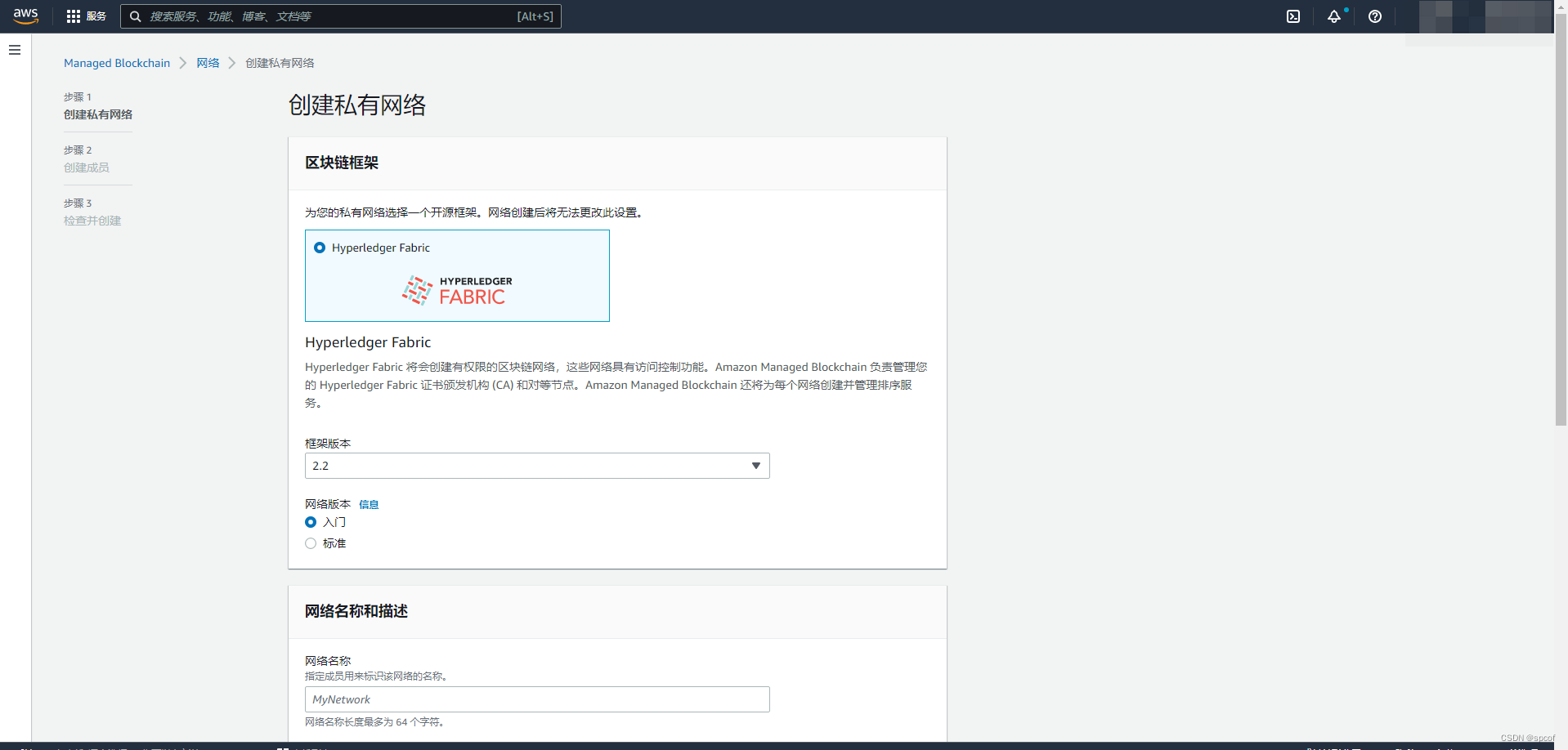This screenshot has width=1568, height=750.
Task: Open the Services grid menu
Action: [86, 16]
